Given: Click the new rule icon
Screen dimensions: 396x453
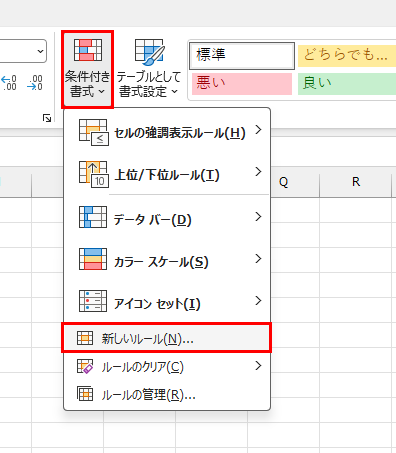Looking at the screenshot, I should 85,338.
